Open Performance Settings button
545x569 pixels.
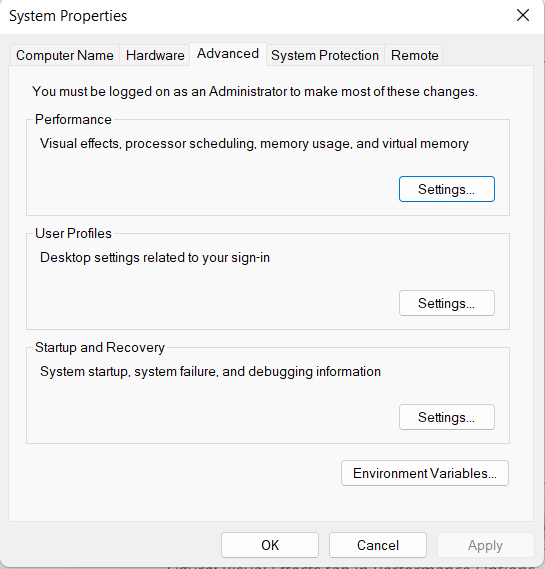pyautogui.click(x=447, y=189)
